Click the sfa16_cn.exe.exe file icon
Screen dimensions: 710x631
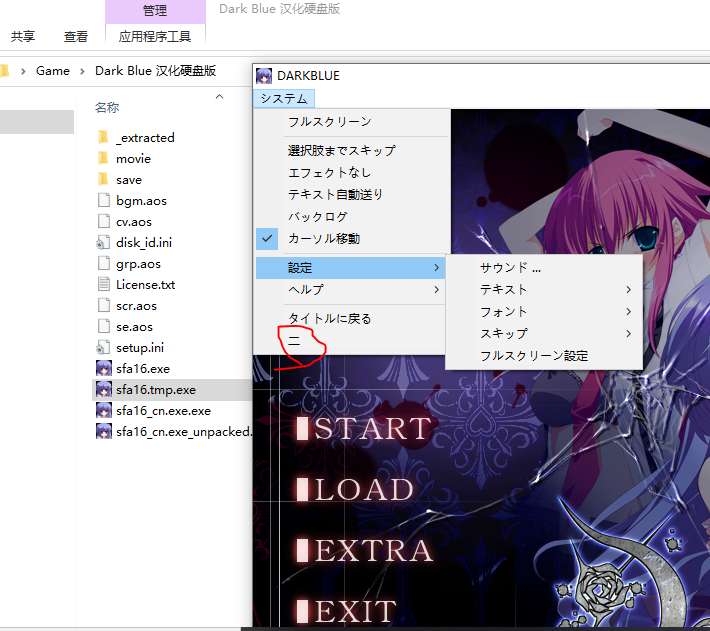[x=104, y=410]
